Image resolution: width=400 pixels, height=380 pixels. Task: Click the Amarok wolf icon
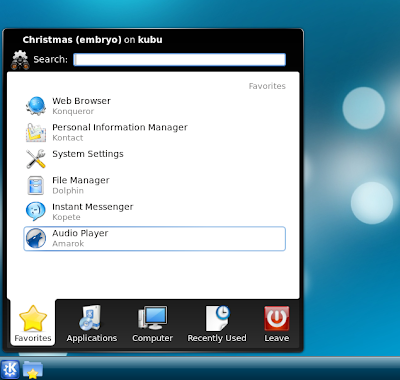pyautogui.click(x=36, y=238)
